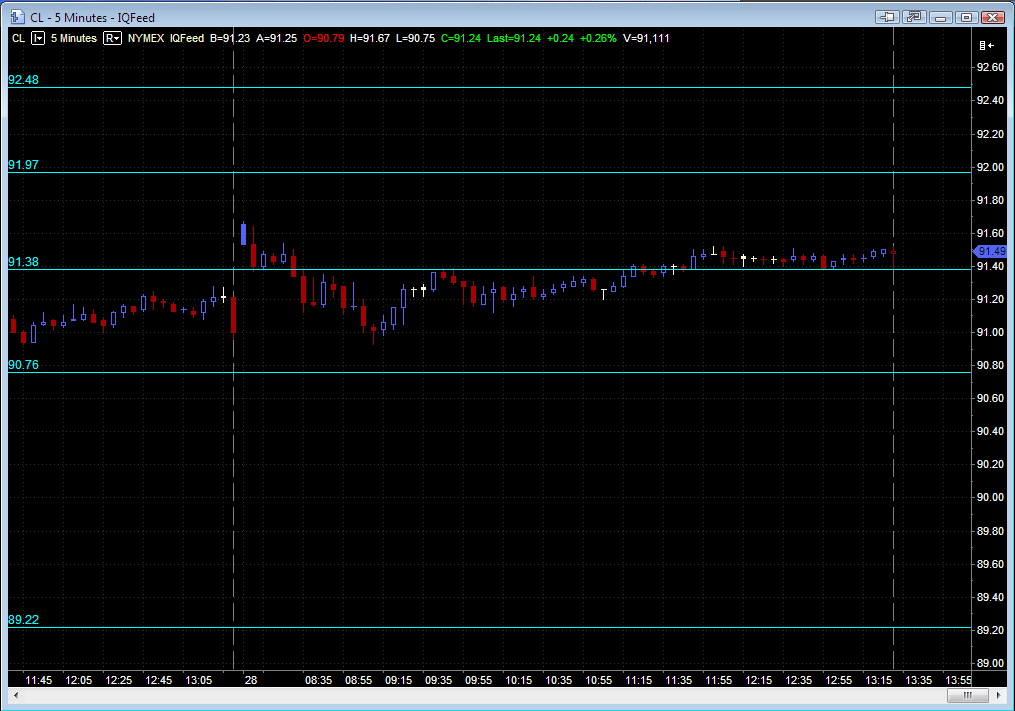Select the 91.38 horizontal line label

coord(23,262)
